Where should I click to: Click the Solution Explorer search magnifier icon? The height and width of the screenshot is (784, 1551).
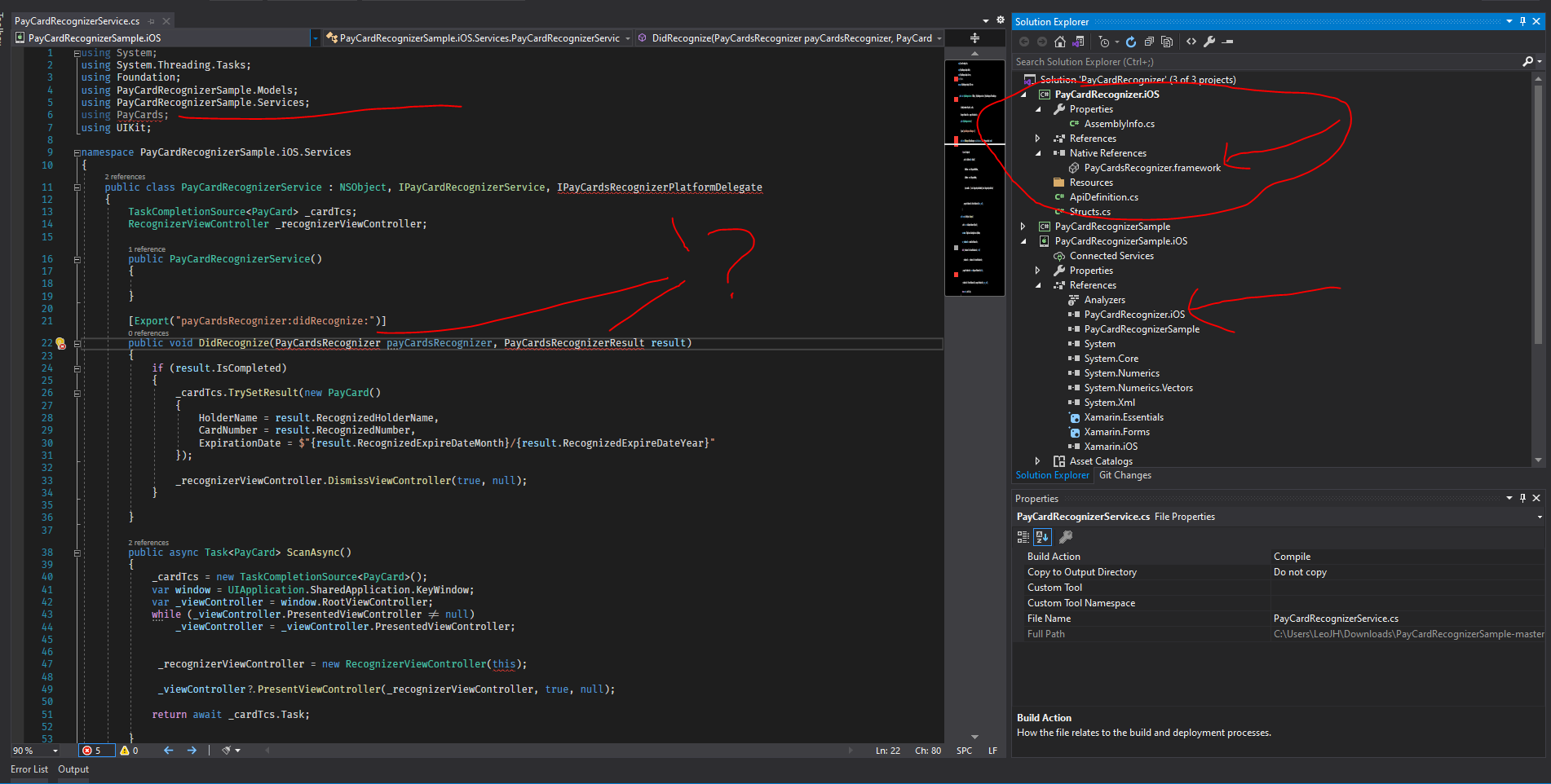pos(1528,61)
